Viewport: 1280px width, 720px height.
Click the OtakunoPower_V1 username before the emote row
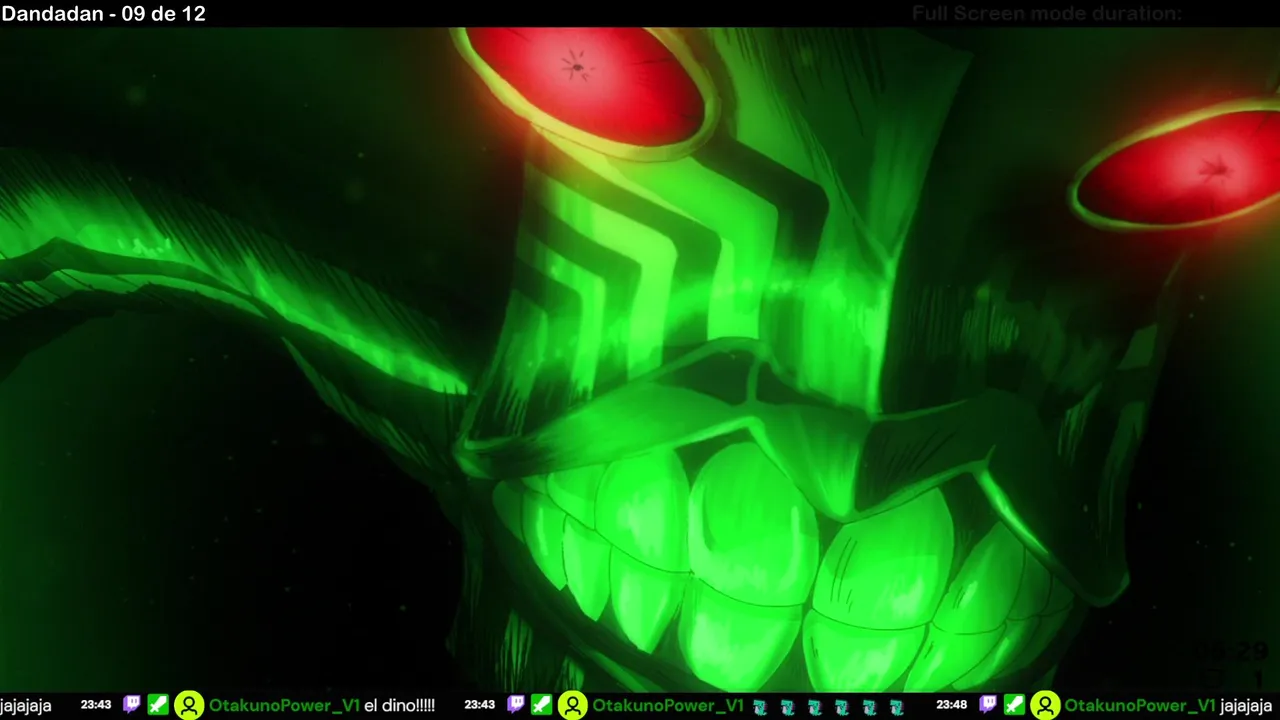[x=668, y=706]
